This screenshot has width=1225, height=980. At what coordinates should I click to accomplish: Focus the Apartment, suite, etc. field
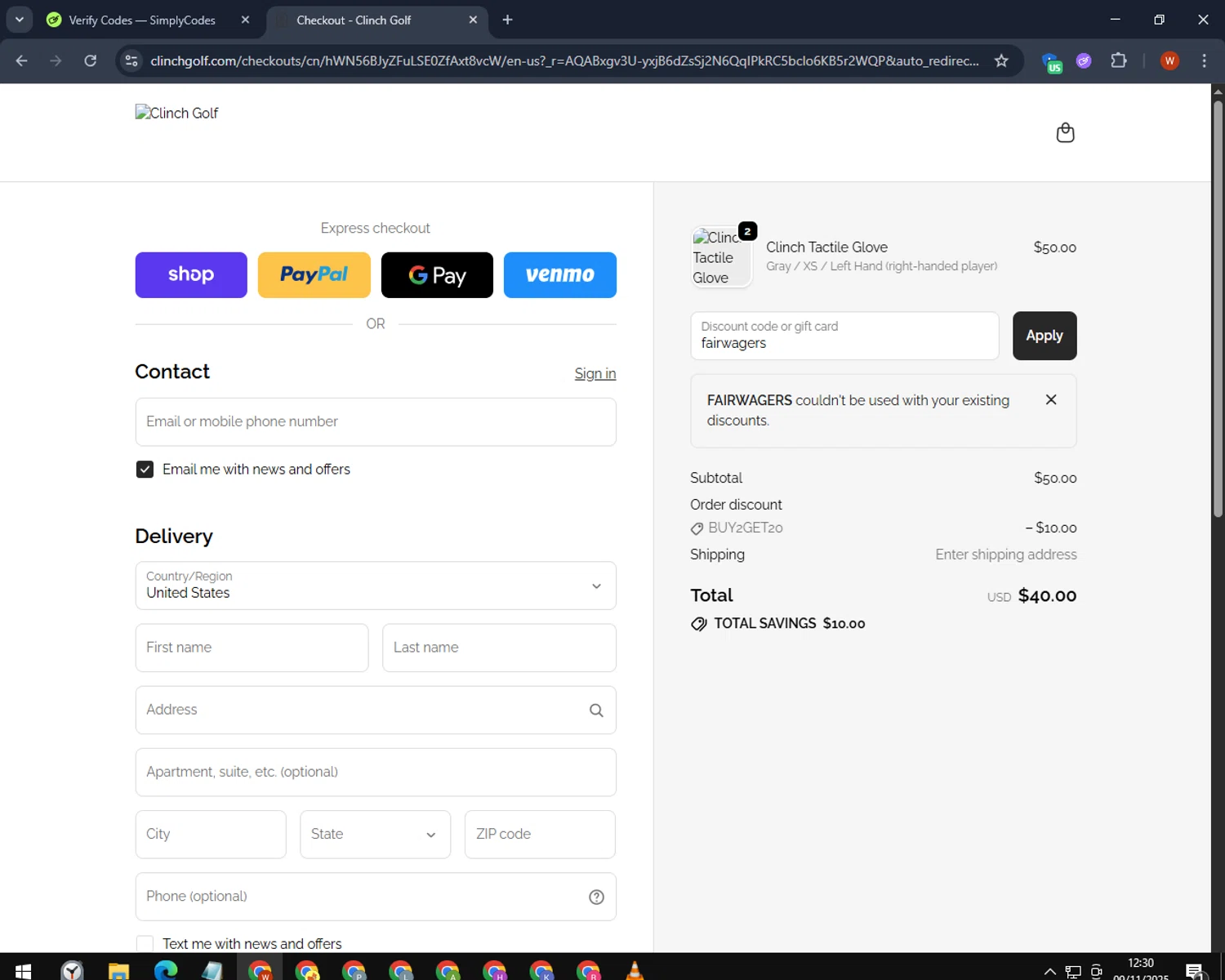(376, 773)
